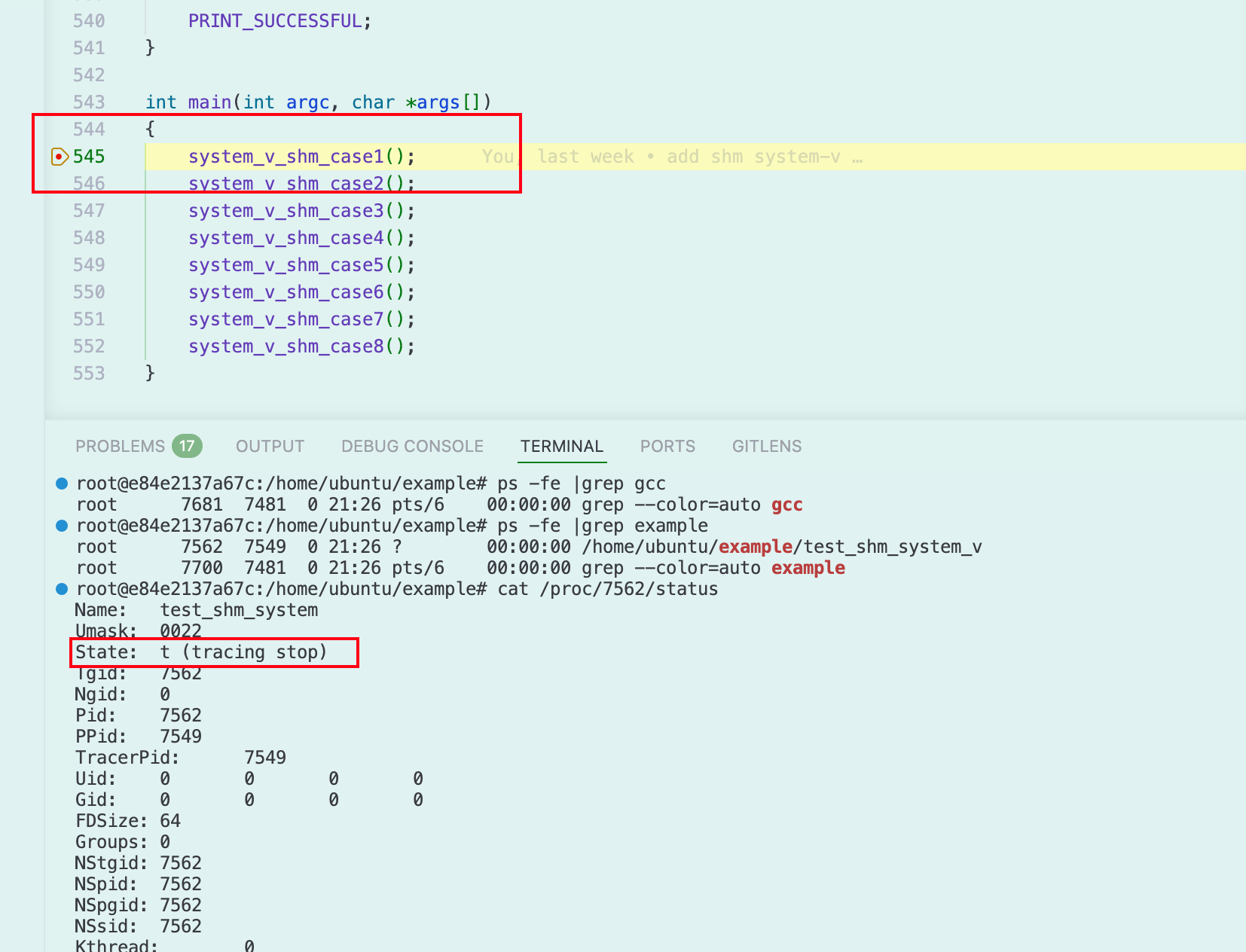Open the PROBLEMS tab
Screen dimensions: 1246x952
(x=120, y=446)
